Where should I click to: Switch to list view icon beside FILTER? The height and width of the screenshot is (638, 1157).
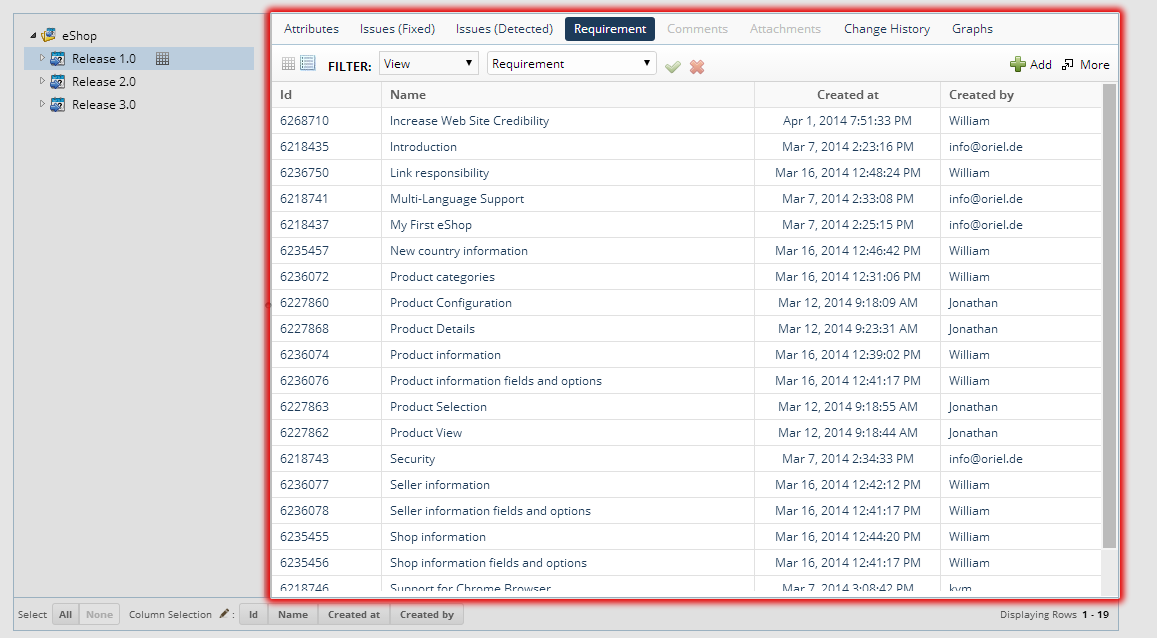point(308,64)
